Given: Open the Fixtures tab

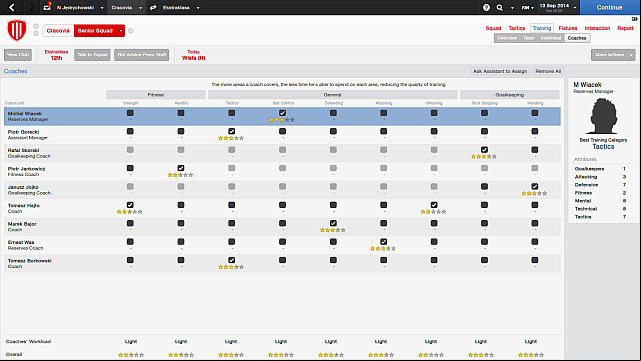Looking at the screenshot, I should click(x=568, y=28).
